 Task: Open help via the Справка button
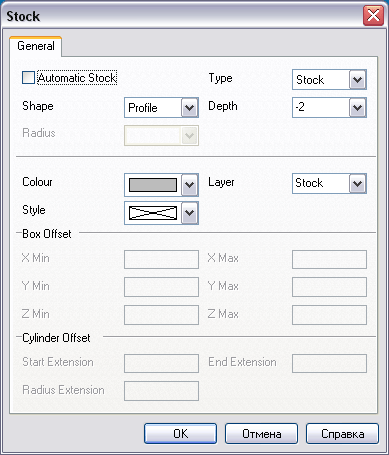(342, 434)
